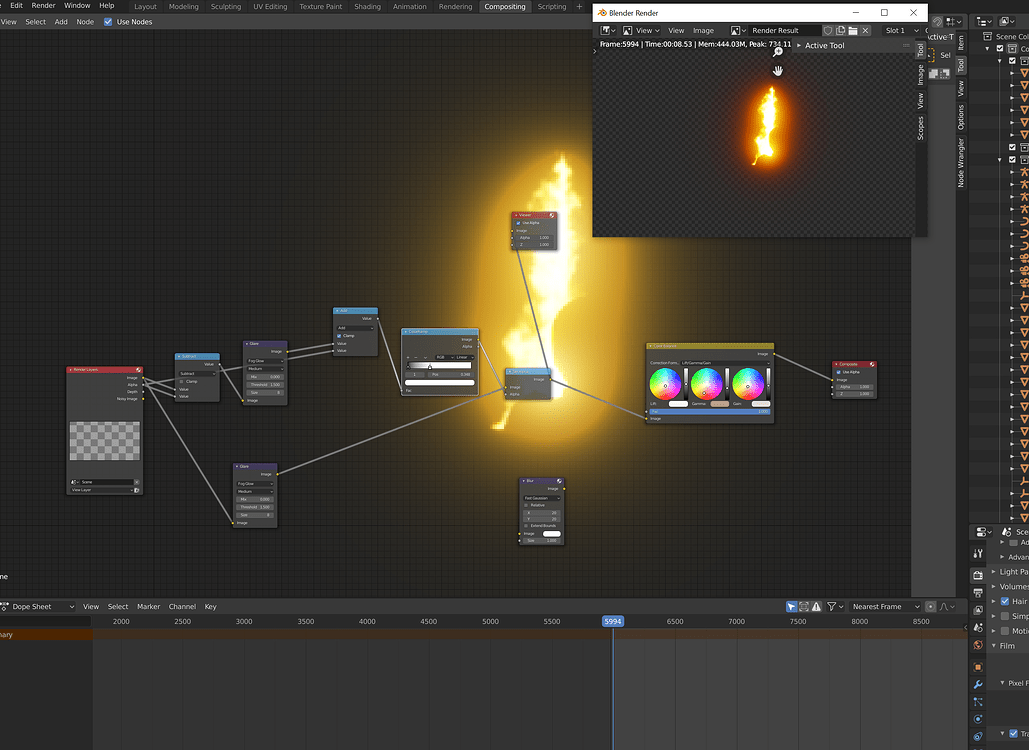The width and height of the screenshot is (1029, 750).
Task: Open the Modifier wrench properties tab
Action: [978, 684]
